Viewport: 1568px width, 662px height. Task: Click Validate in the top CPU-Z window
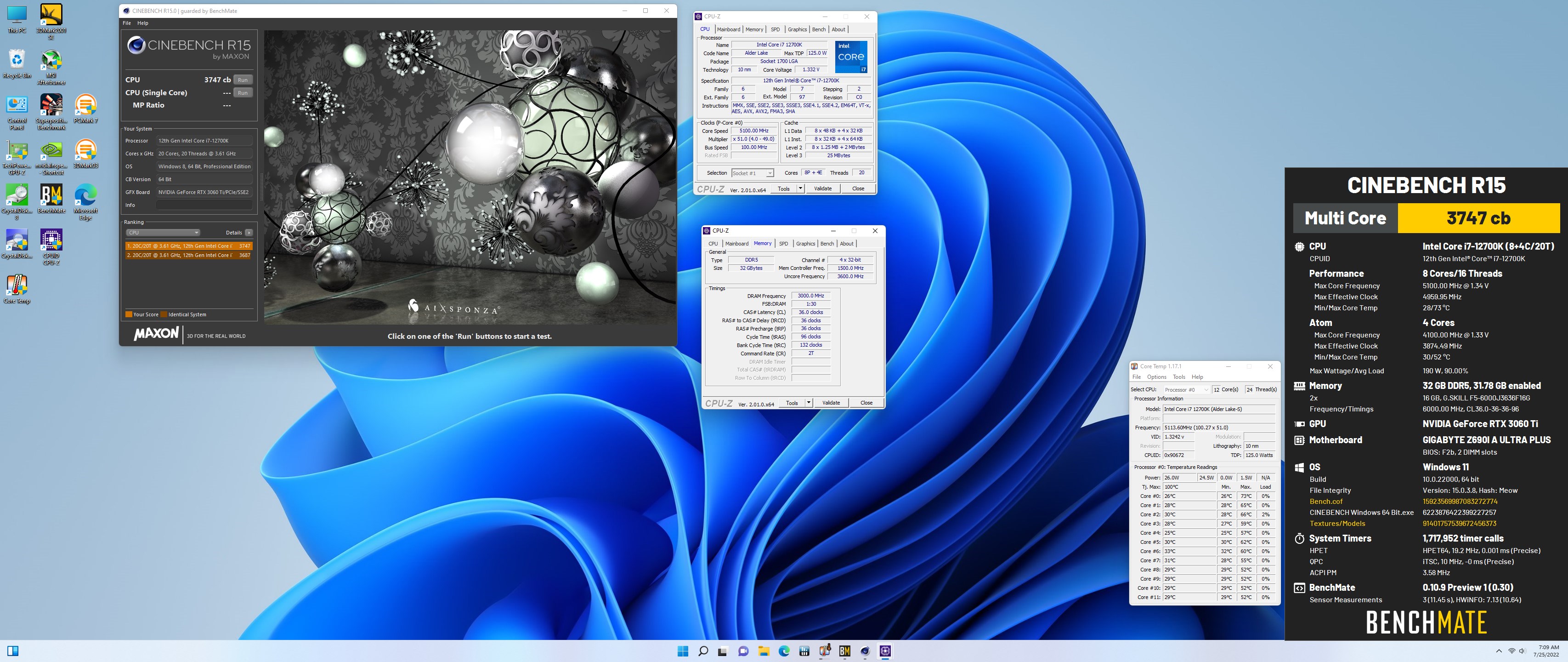[x=823, y=189]
